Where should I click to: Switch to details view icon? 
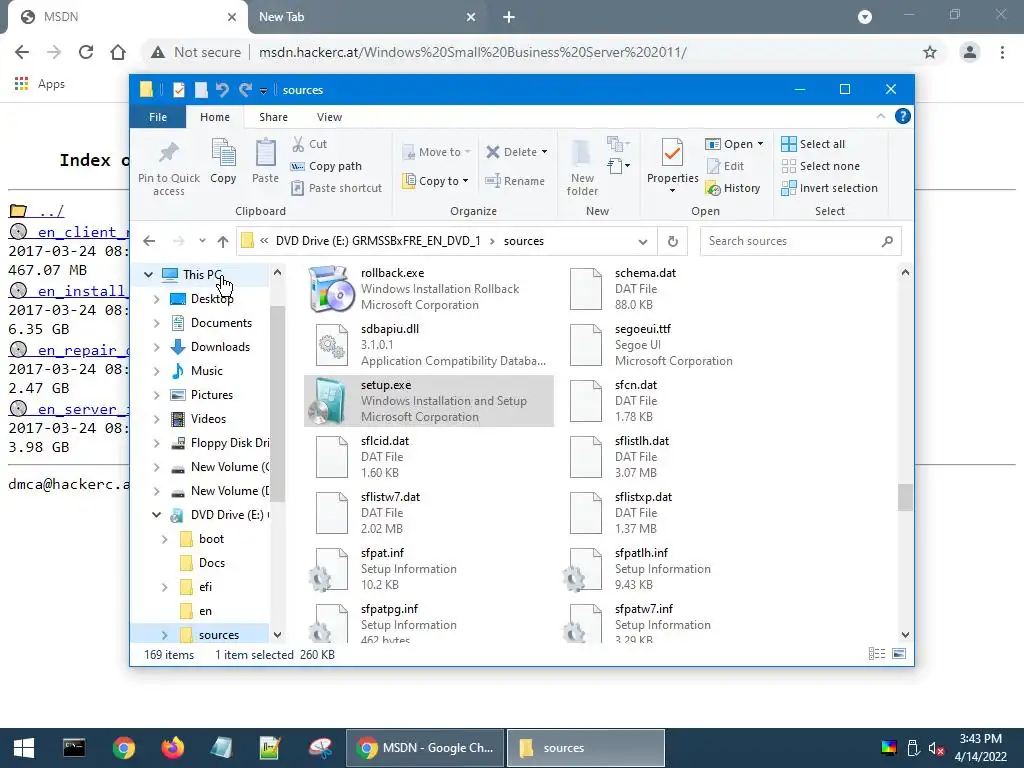877,654
